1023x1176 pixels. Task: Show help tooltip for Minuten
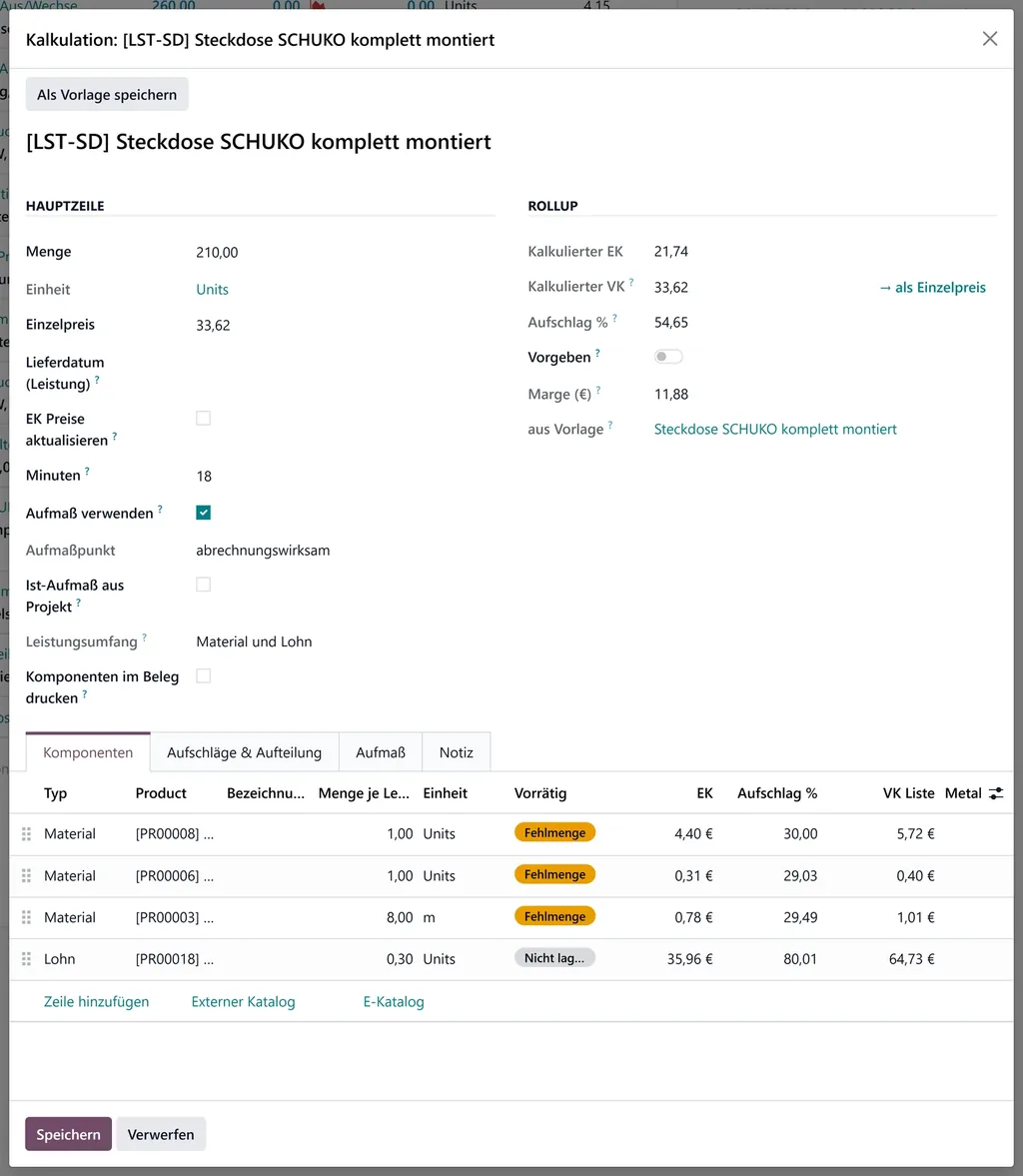pos(87,472)
